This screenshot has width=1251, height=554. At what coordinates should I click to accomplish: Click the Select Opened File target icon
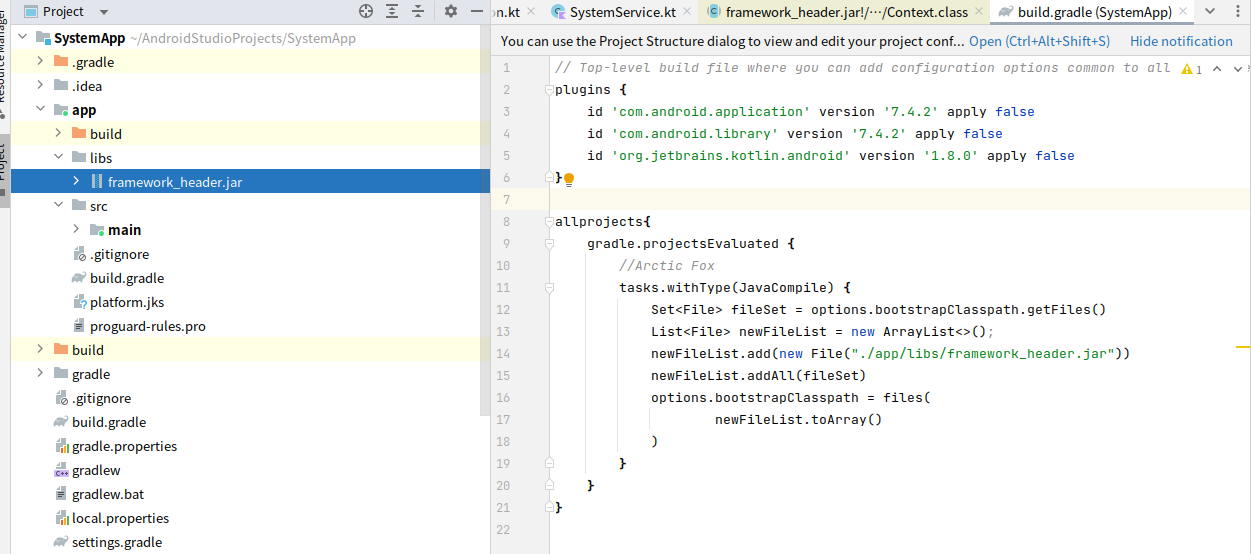tap(366, 12)
